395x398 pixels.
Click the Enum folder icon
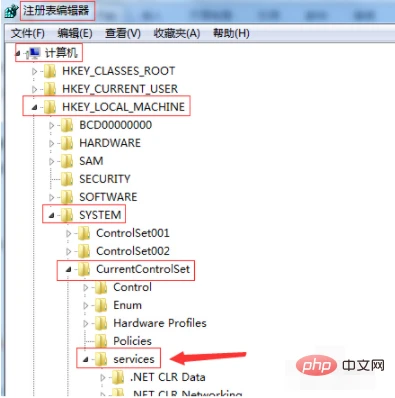[101, 305]
